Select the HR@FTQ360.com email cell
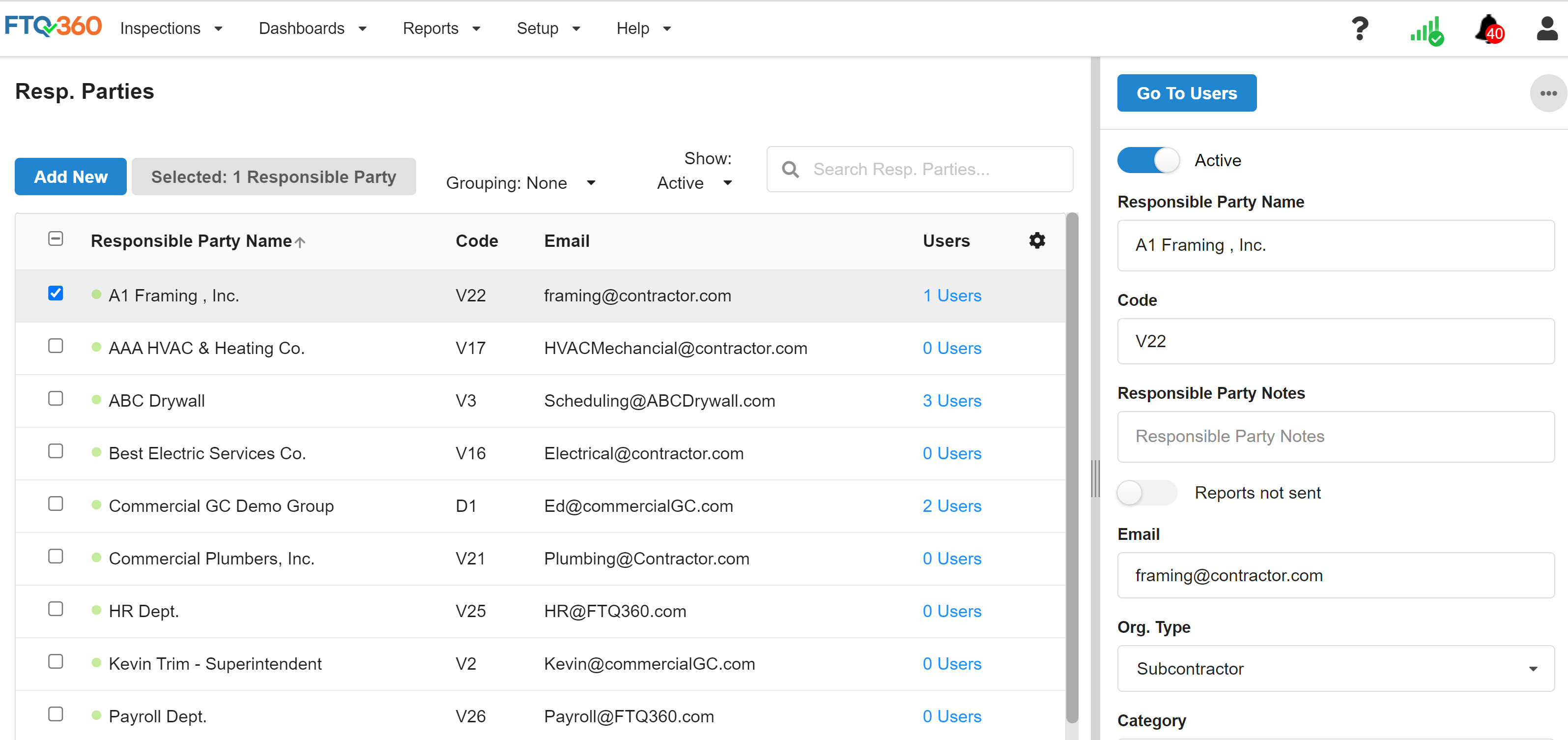This screenshot has height=740, width=1568. coord(615,612)
